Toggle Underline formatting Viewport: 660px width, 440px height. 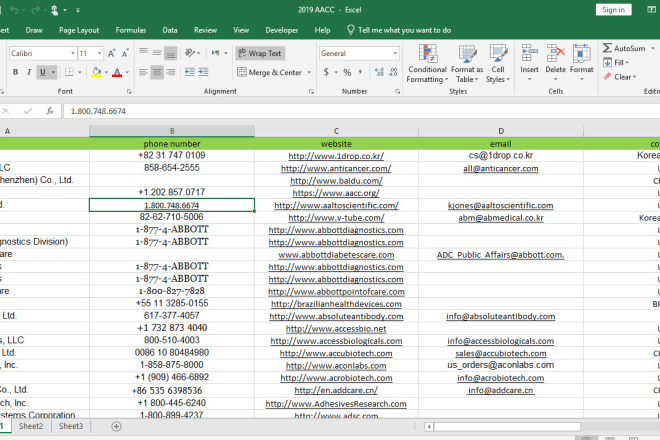tap(43, 72)
